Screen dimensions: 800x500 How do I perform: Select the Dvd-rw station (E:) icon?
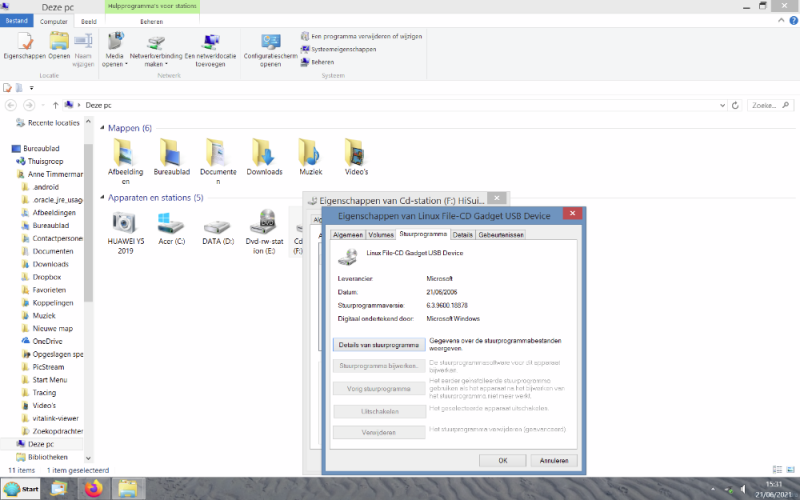tap(263, 225)
